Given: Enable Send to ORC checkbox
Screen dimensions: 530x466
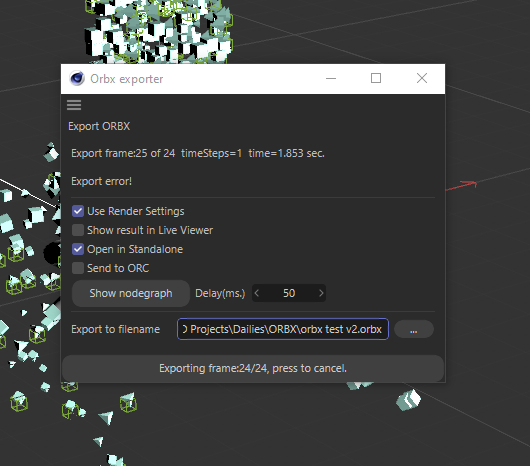Looking at the screenshot, I should tap(78, 268).
